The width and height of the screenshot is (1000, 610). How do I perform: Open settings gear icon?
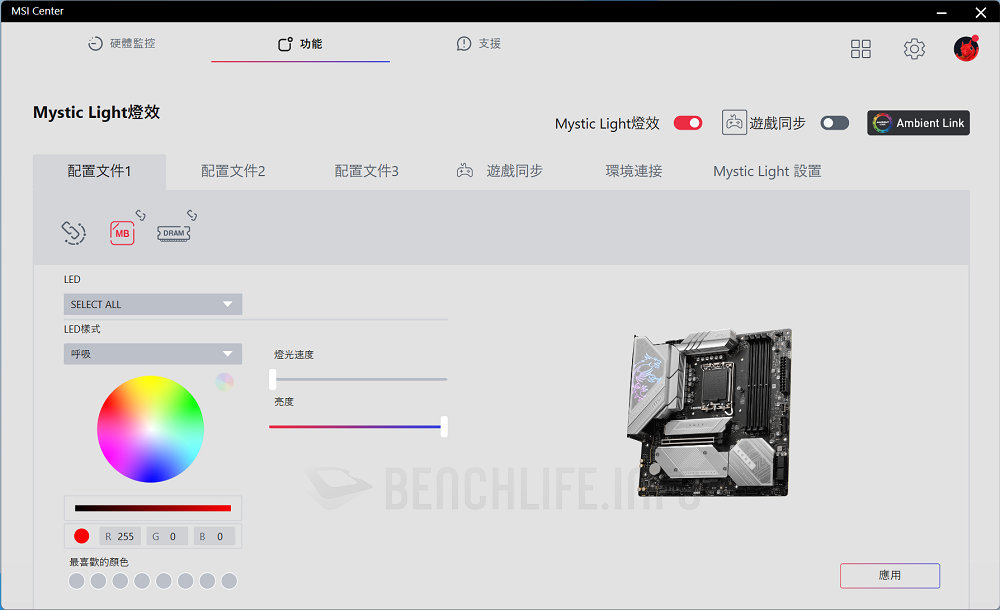pyautogui.click(x=914, y=48)
